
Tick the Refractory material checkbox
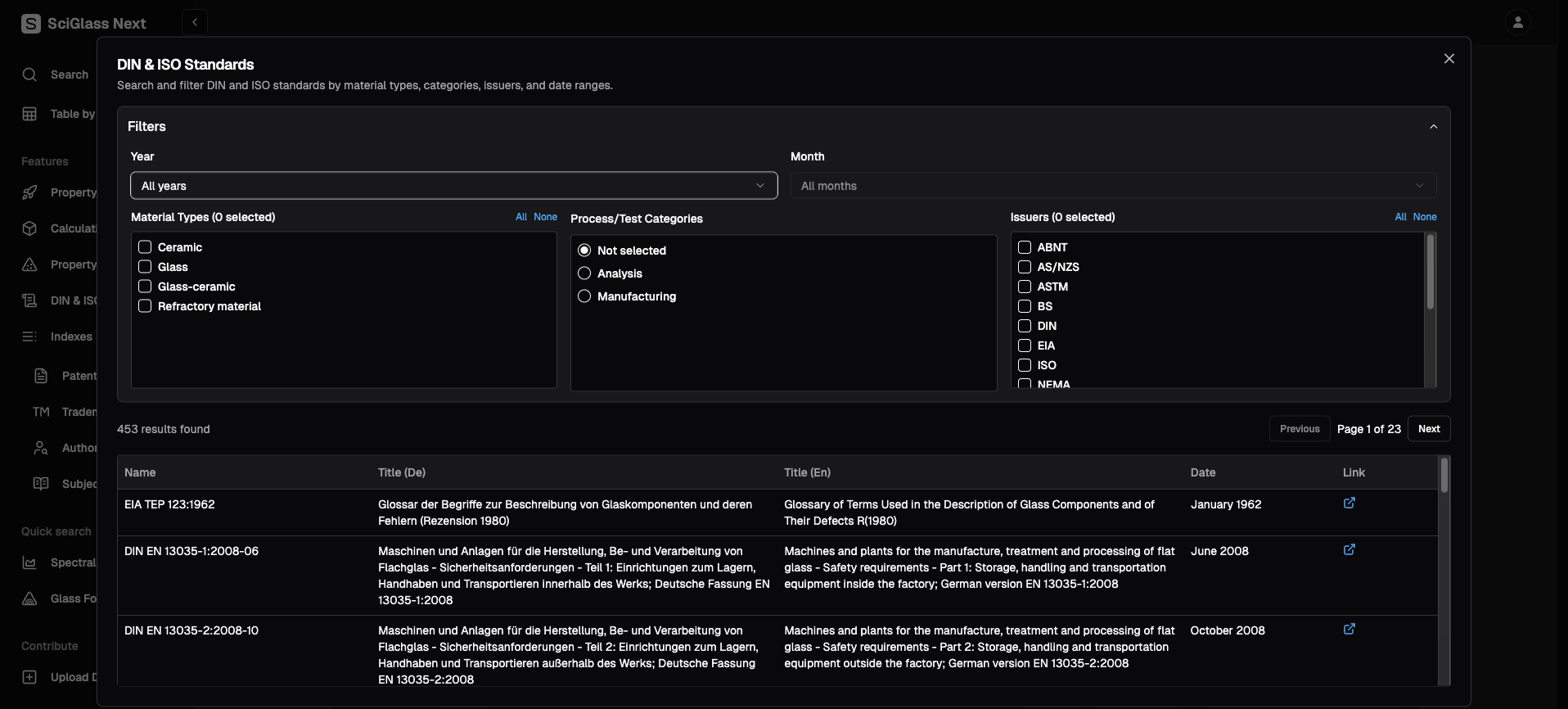[x=145, y=306]
